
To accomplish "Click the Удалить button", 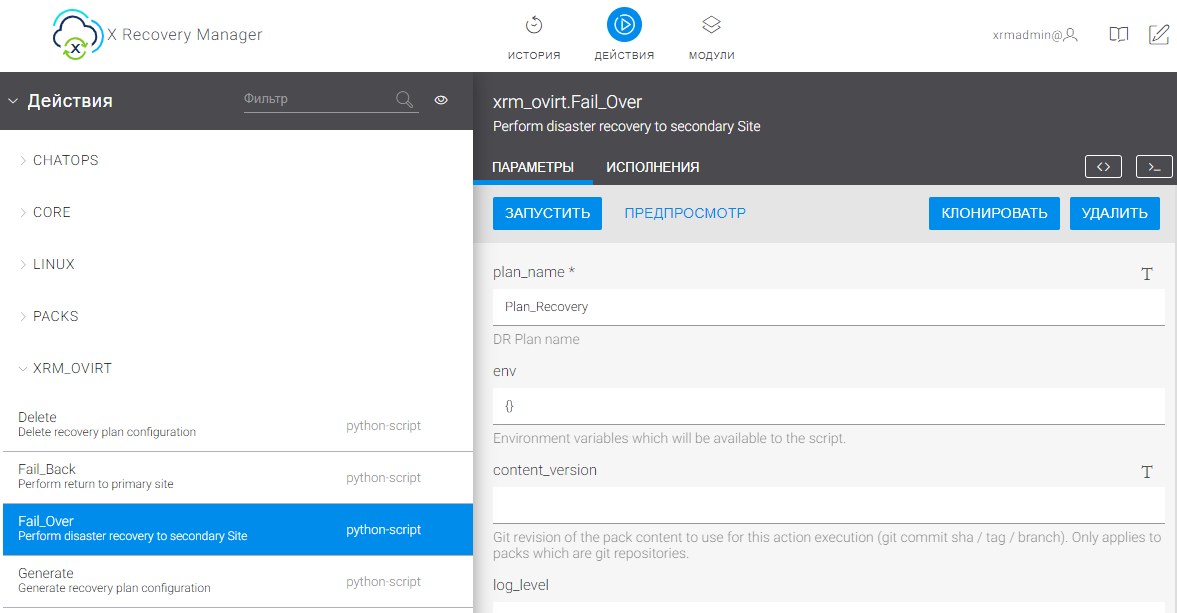I will [x=1114, y=213].
